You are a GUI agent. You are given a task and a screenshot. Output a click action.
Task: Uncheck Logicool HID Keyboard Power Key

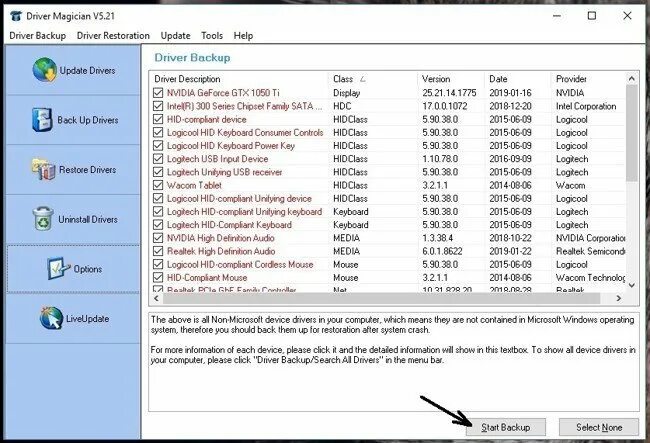point(158,146)
